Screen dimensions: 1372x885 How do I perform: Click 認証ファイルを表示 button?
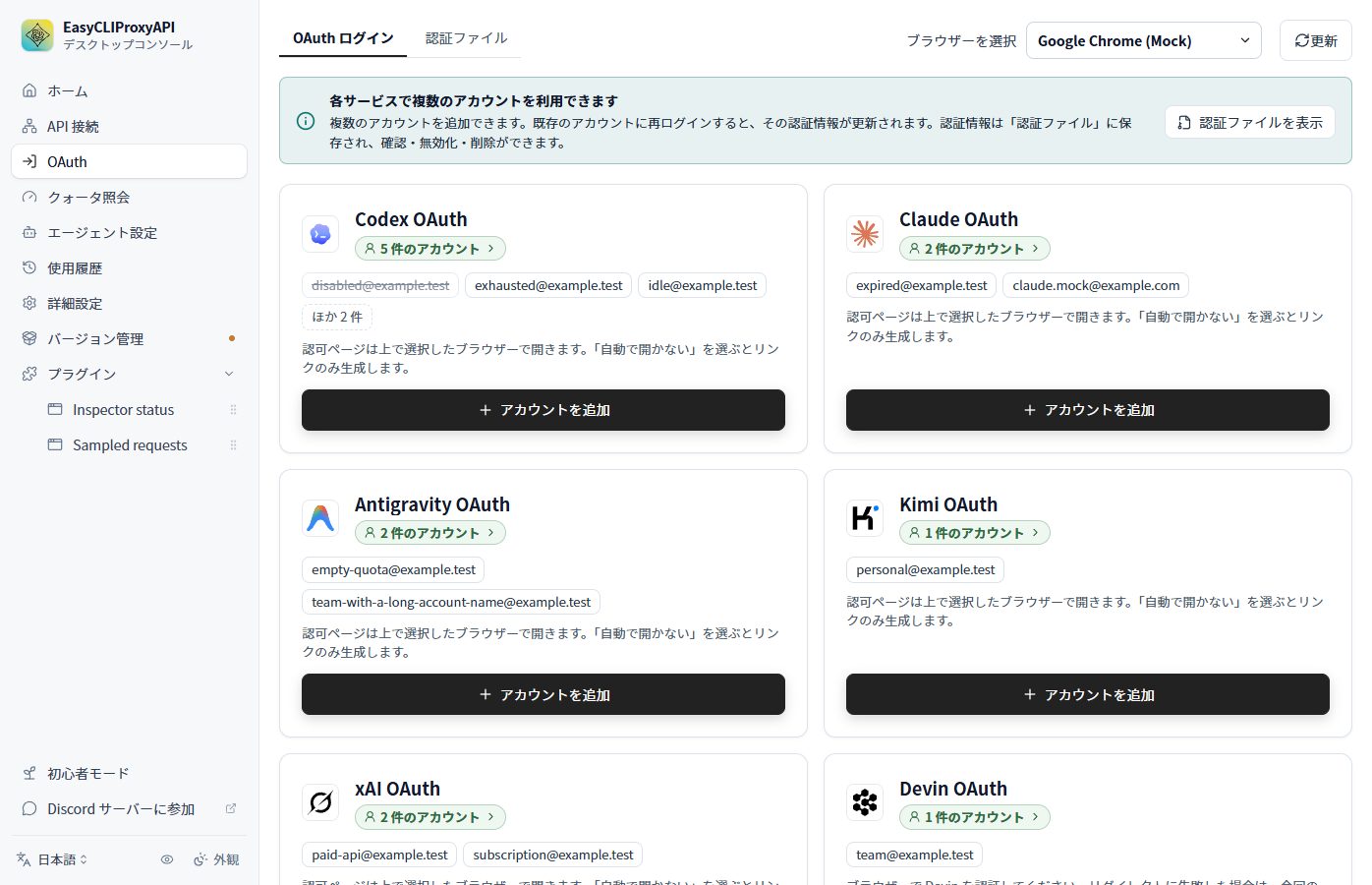[1250, 122]
